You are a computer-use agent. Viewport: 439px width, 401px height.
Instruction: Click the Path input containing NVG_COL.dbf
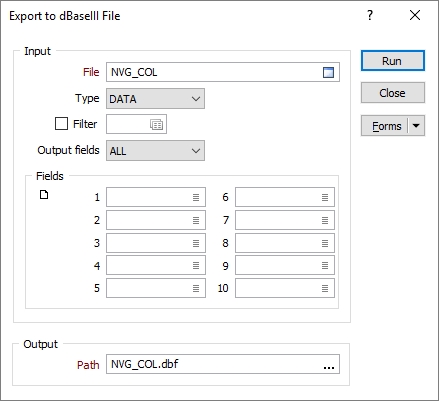223,364
